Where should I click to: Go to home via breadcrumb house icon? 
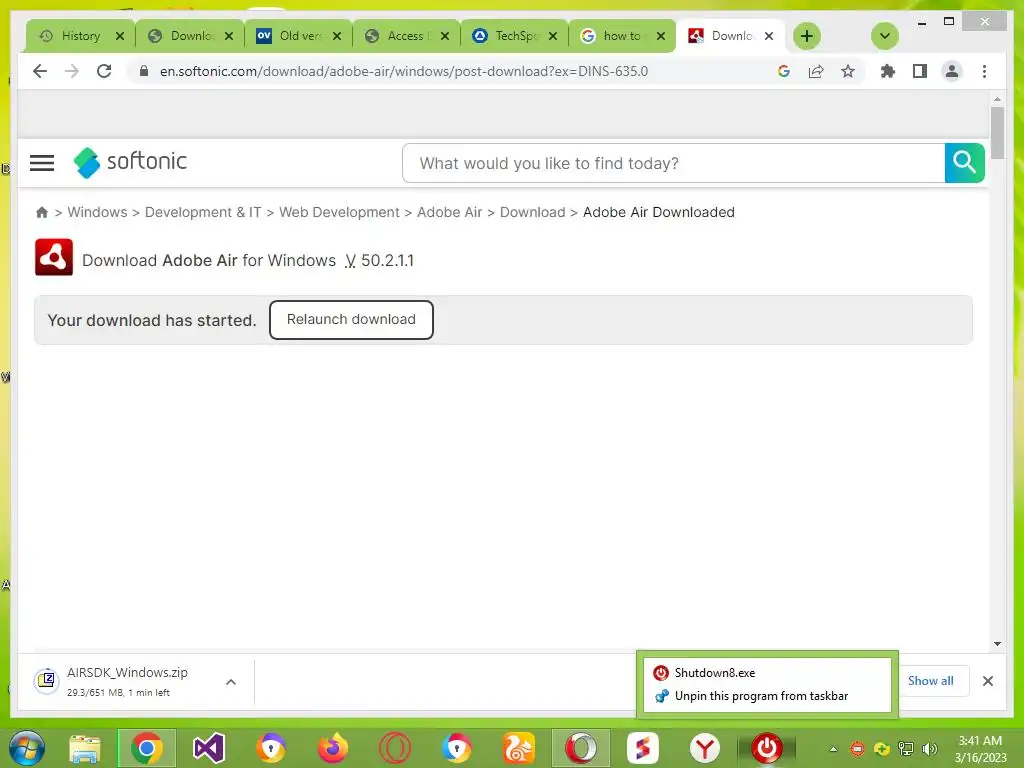pos(42,212)
